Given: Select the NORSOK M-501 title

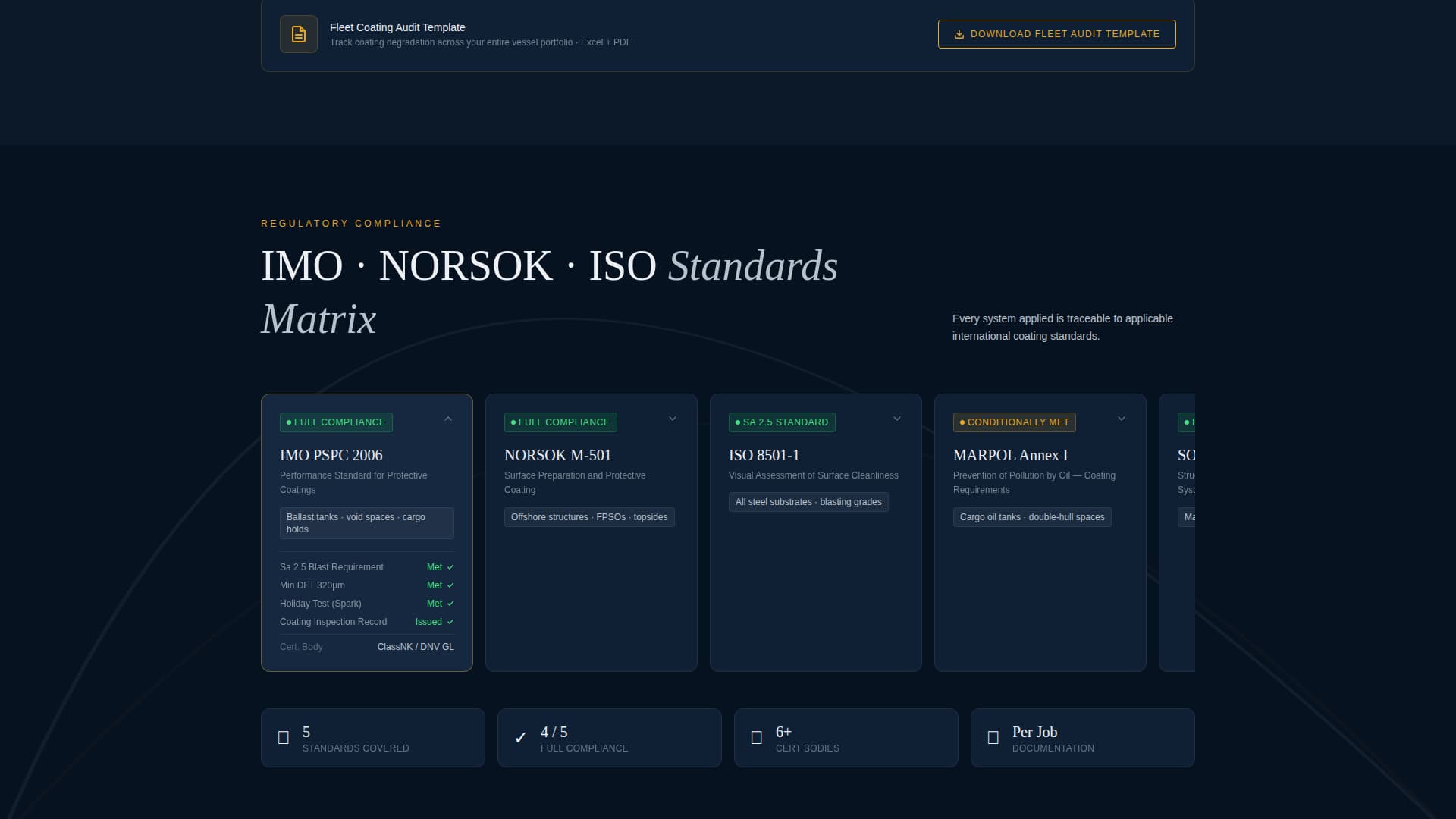Looking at the screenshot, I should click(x=557, y=455).
